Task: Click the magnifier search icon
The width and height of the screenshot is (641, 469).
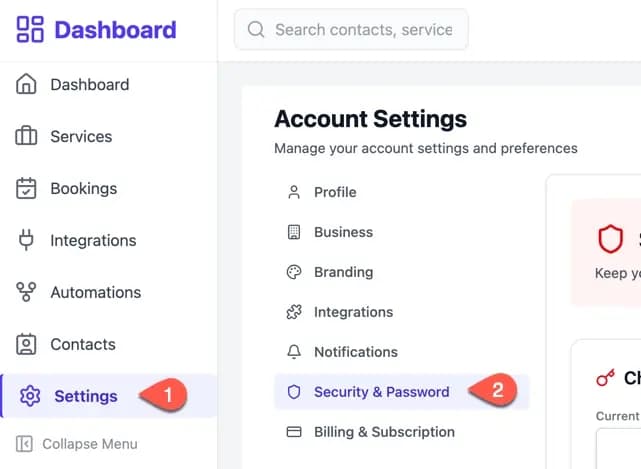Action: [x=256, y=29]
